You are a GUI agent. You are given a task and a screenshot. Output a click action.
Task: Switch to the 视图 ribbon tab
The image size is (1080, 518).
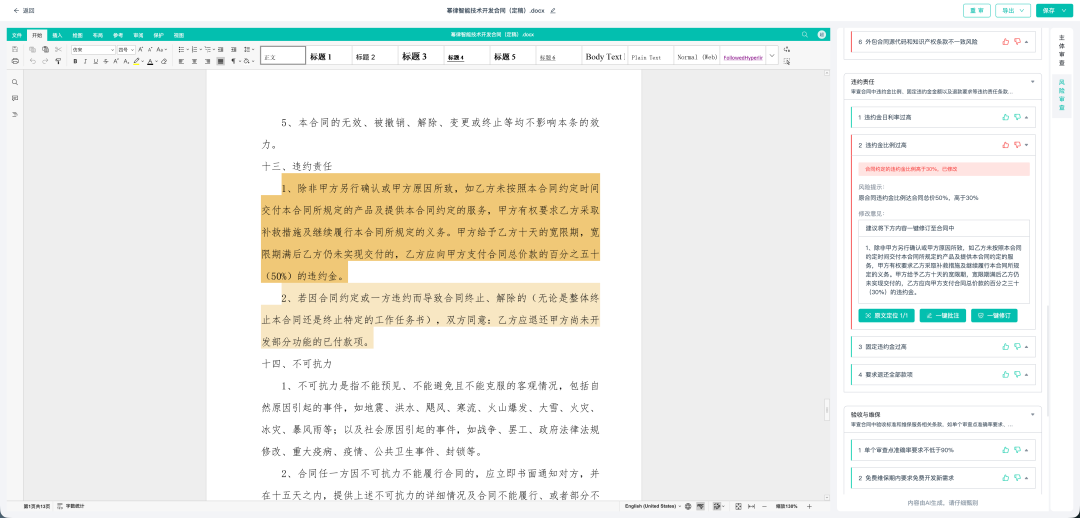point(179,34)
